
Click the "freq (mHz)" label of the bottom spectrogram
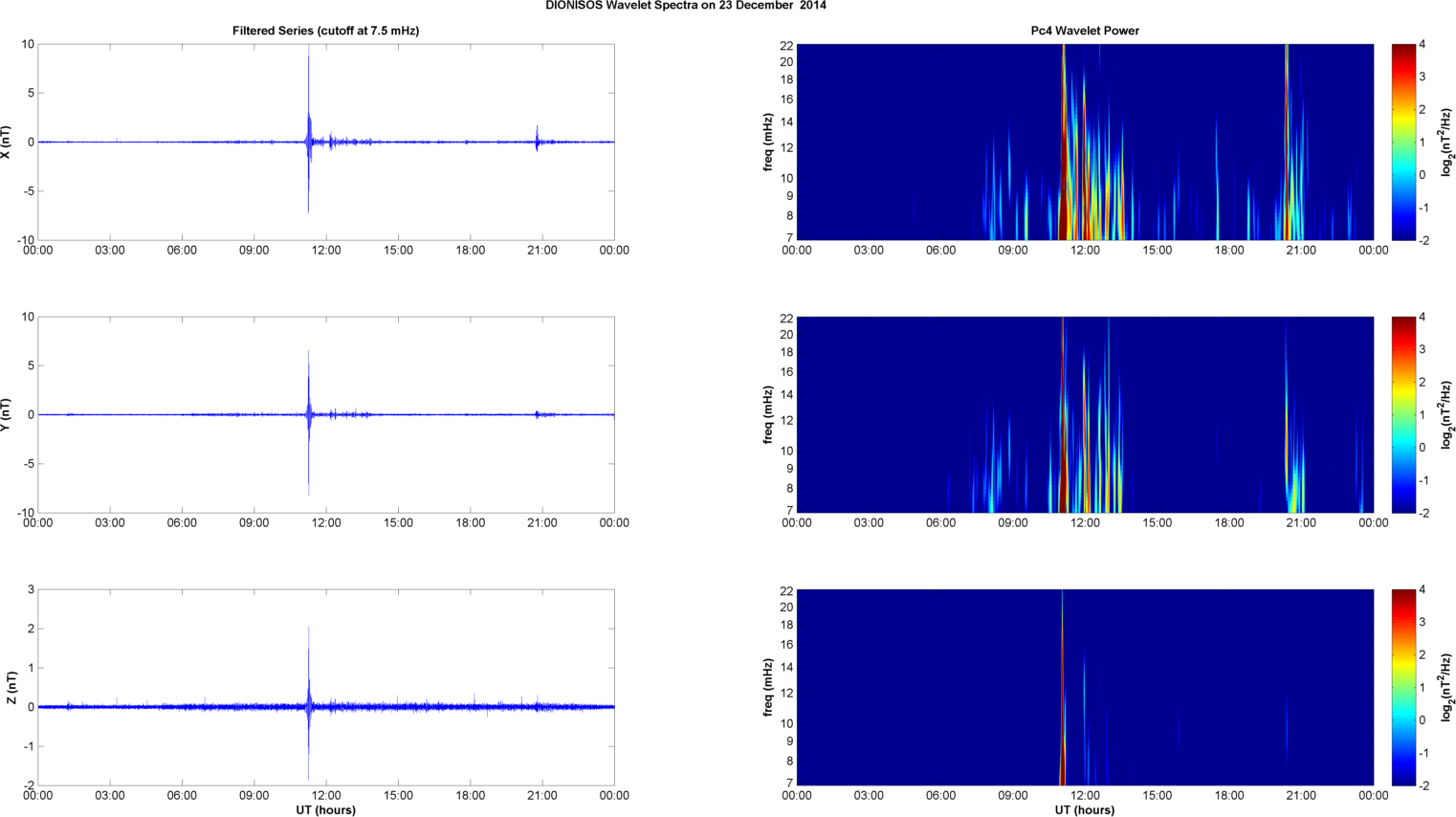[768, 688]
